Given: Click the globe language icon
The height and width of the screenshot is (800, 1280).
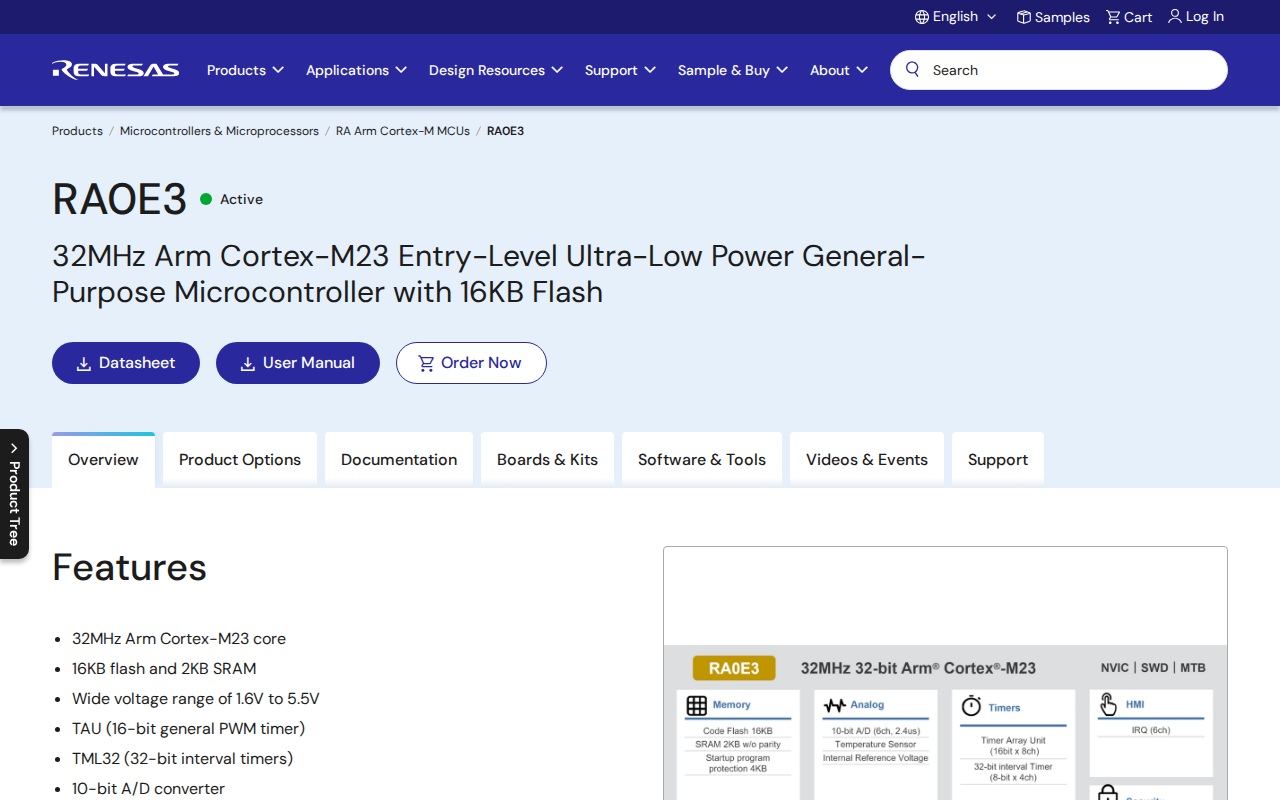Looking at the screenshot, I should coord(922,17).
